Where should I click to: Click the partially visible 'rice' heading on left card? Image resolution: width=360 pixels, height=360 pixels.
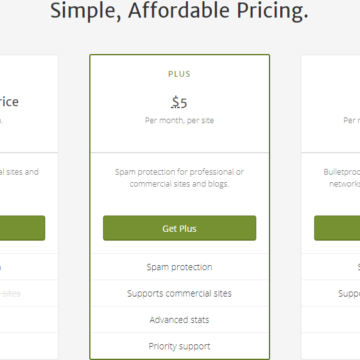[9, 102]
